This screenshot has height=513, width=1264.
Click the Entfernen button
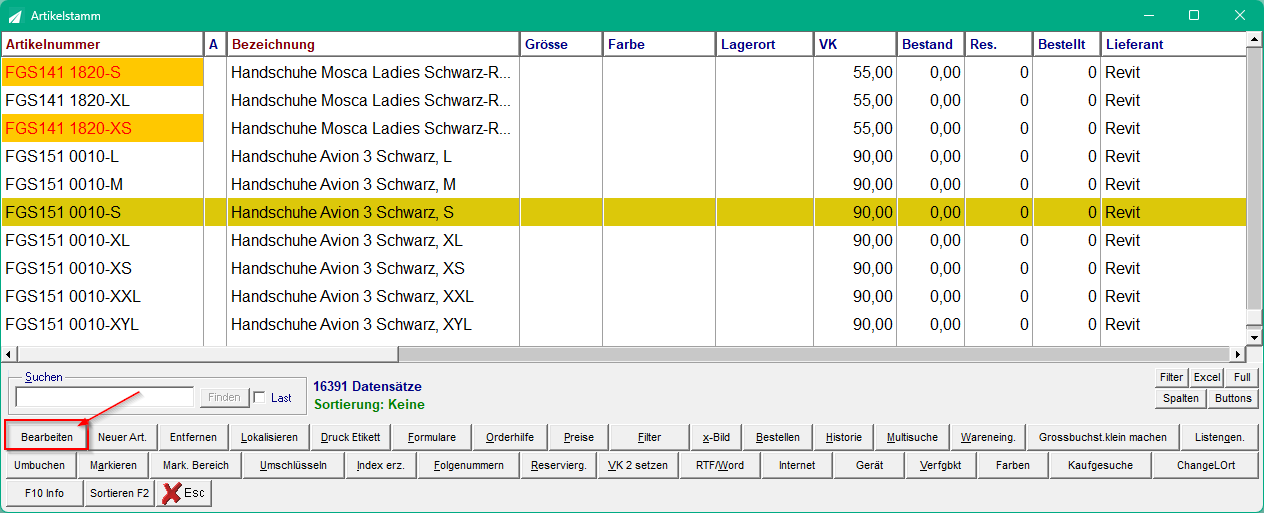pyautogui.click(x=193, y=437)
